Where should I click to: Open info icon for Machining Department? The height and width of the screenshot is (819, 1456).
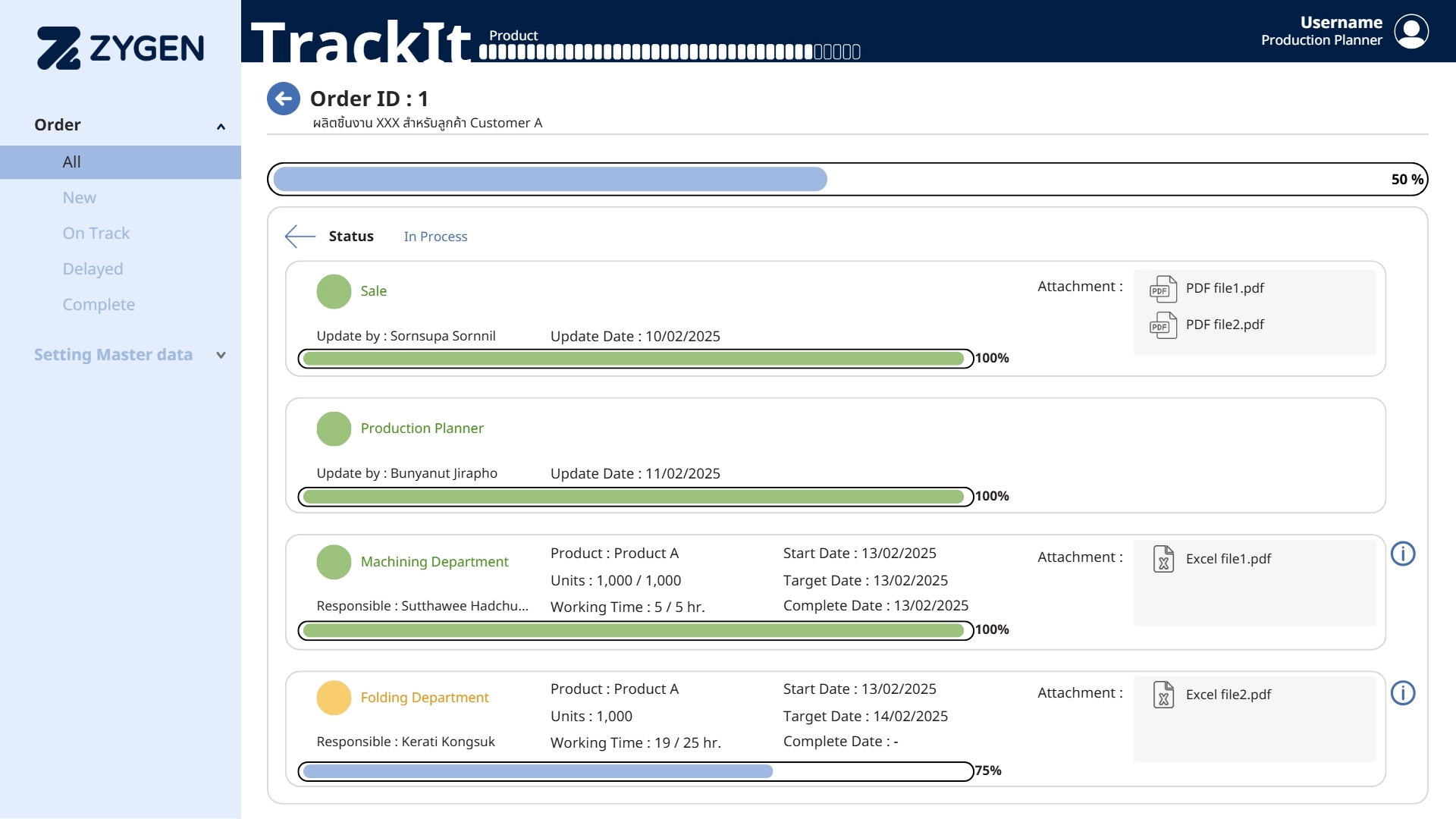pyautogui.click(x=1403, y=554)
